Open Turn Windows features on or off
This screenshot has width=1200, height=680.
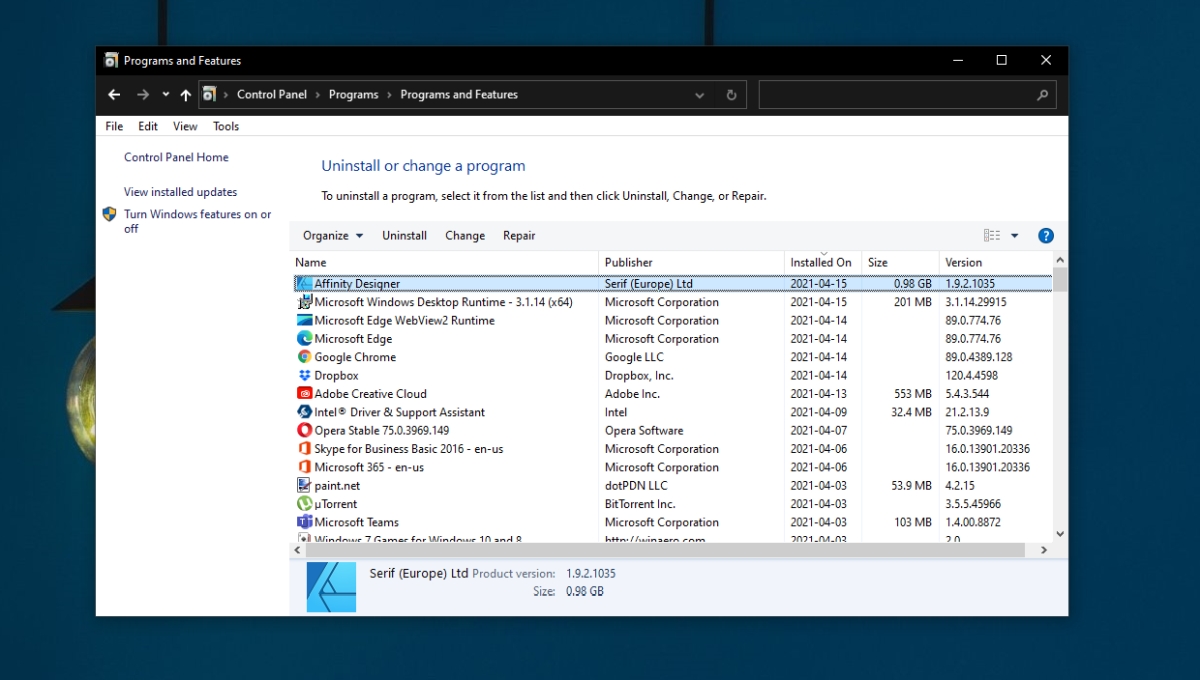197,221
